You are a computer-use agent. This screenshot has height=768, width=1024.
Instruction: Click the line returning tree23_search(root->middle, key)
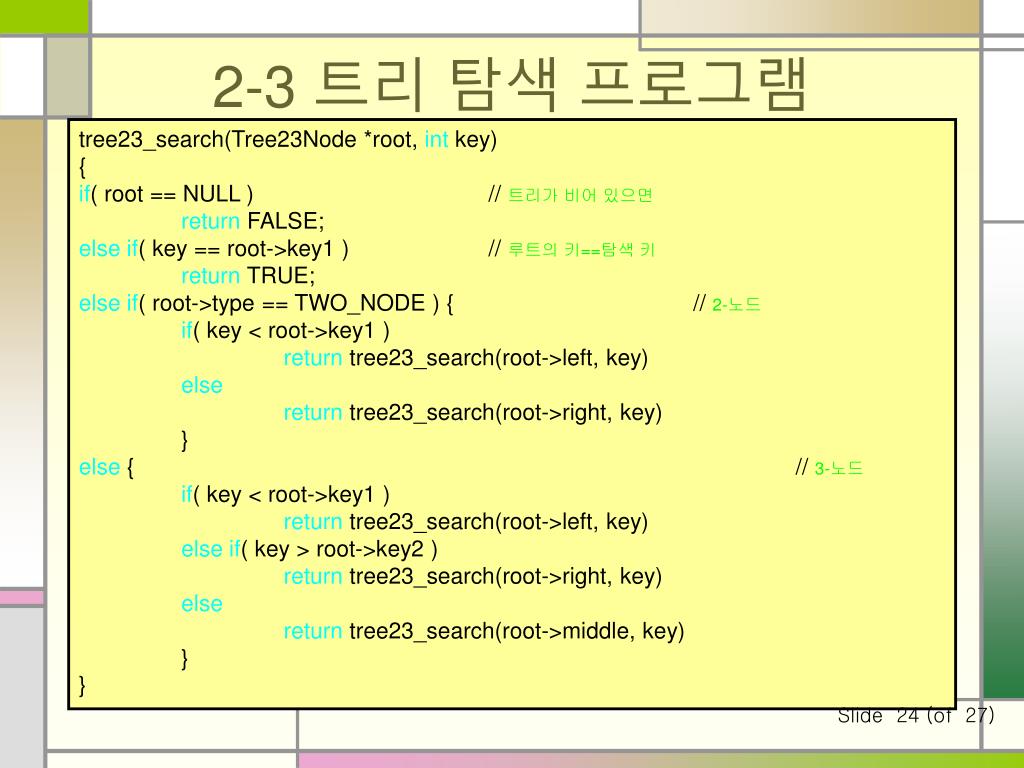coord(484,632)
